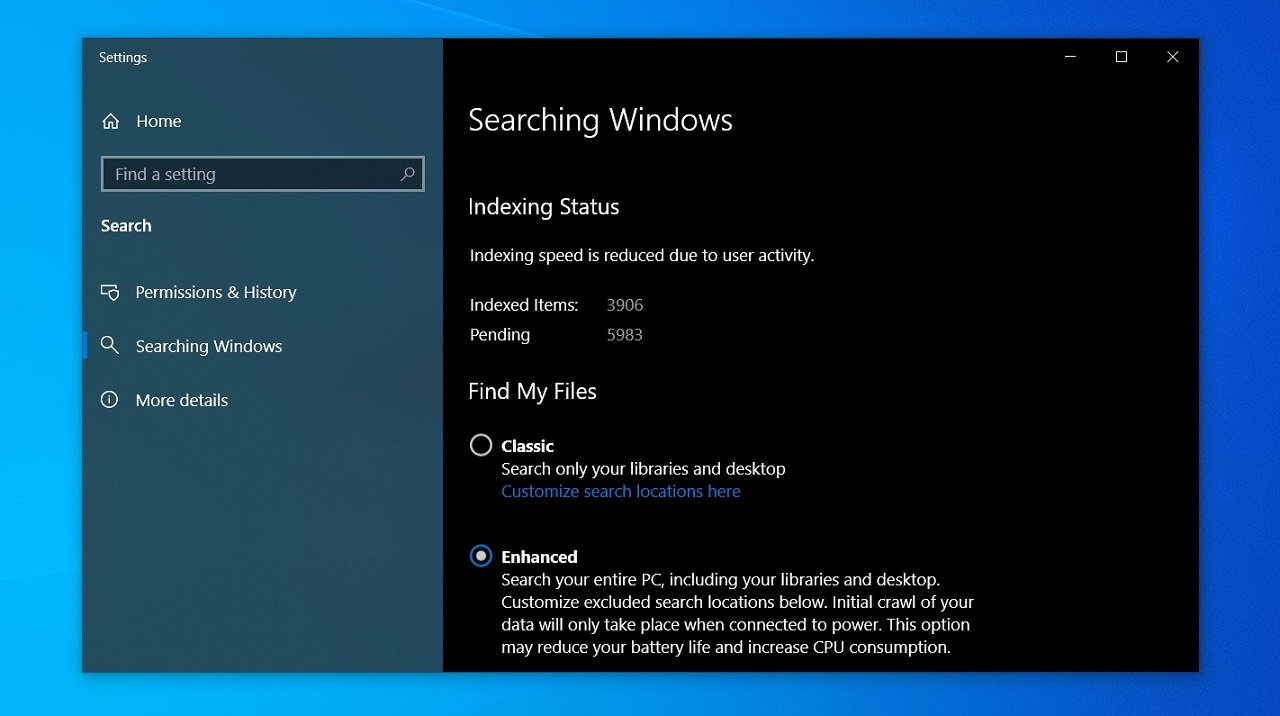Click the indexing speed reduced message
Viewport: 1280px width, 716px height.
(642, 255)
